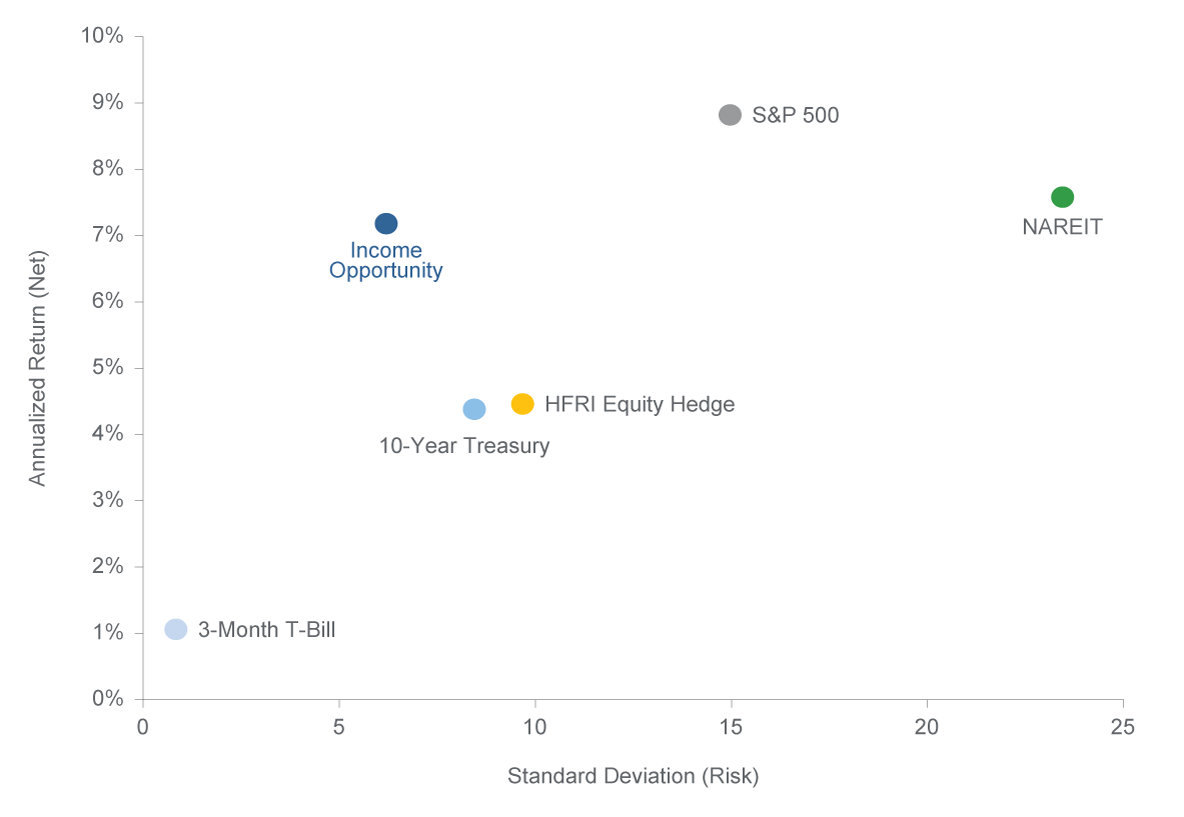The height and width of the screenshot is (817, 1184).
Task: Click the x-axis tick label 5
Action: click(339, 727)
